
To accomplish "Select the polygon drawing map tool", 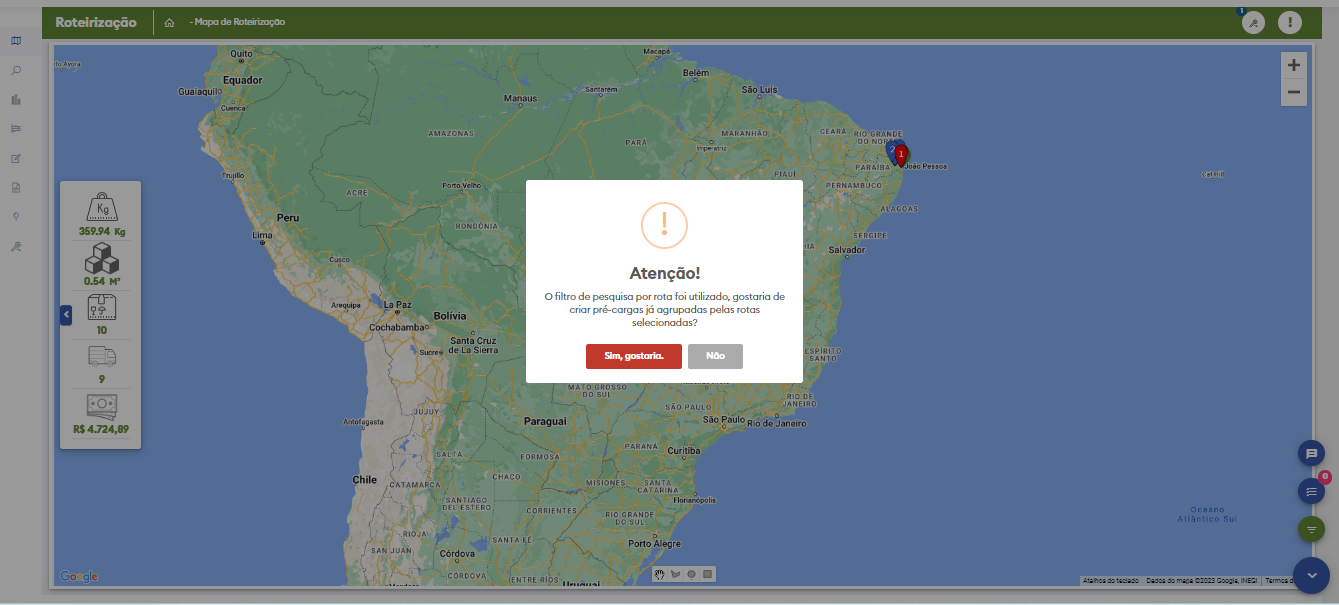I will coord(675,574).
